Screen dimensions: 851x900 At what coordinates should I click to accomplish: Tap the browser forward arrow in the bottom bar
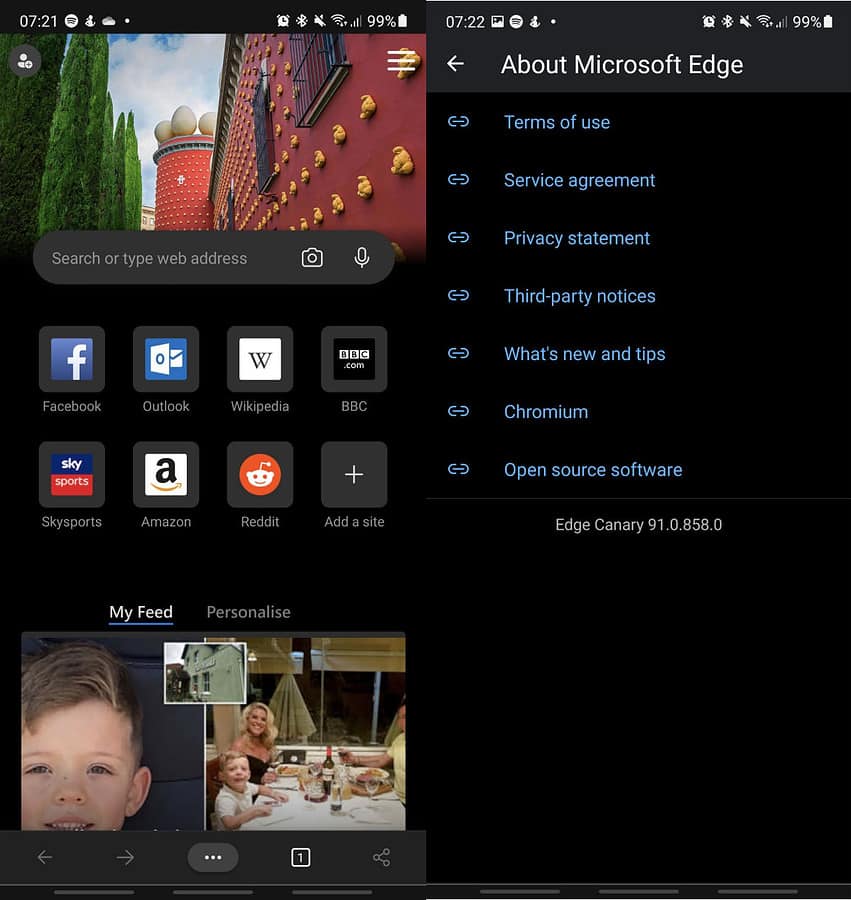pos(125,858)
